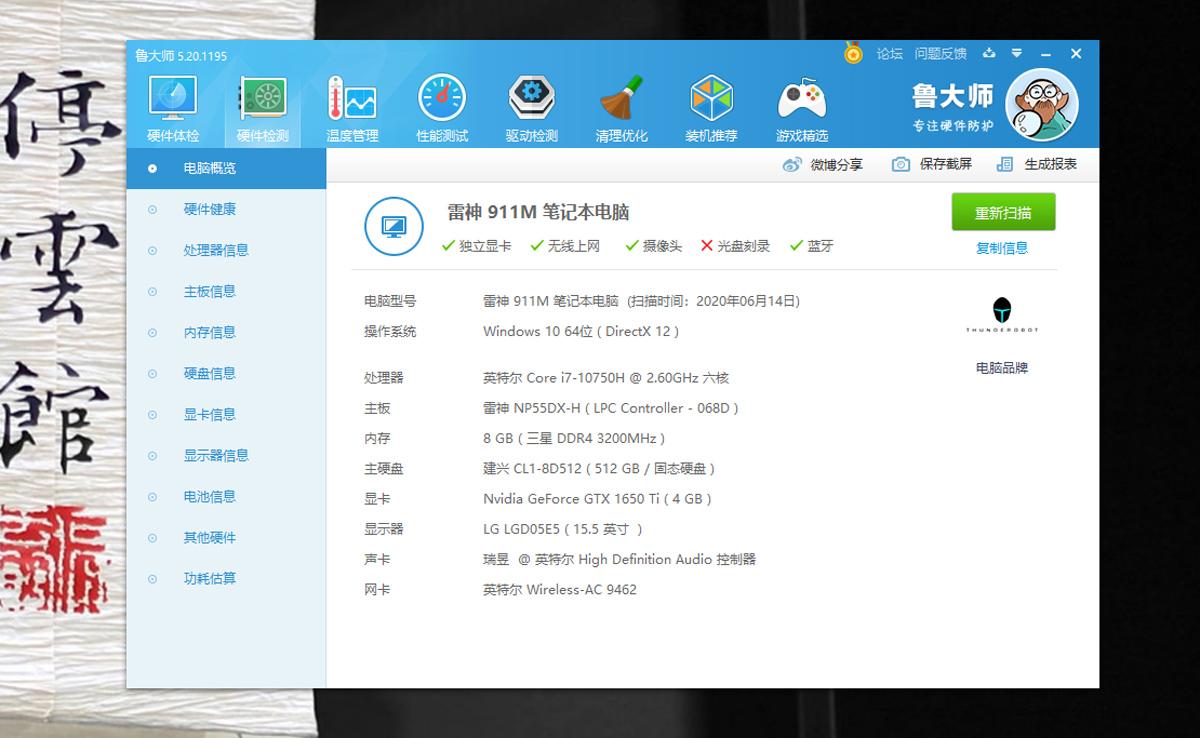Screen dimensions: 1200x738
Task: Select 显卡信息 in the sidebar
Action: (226, 414)
